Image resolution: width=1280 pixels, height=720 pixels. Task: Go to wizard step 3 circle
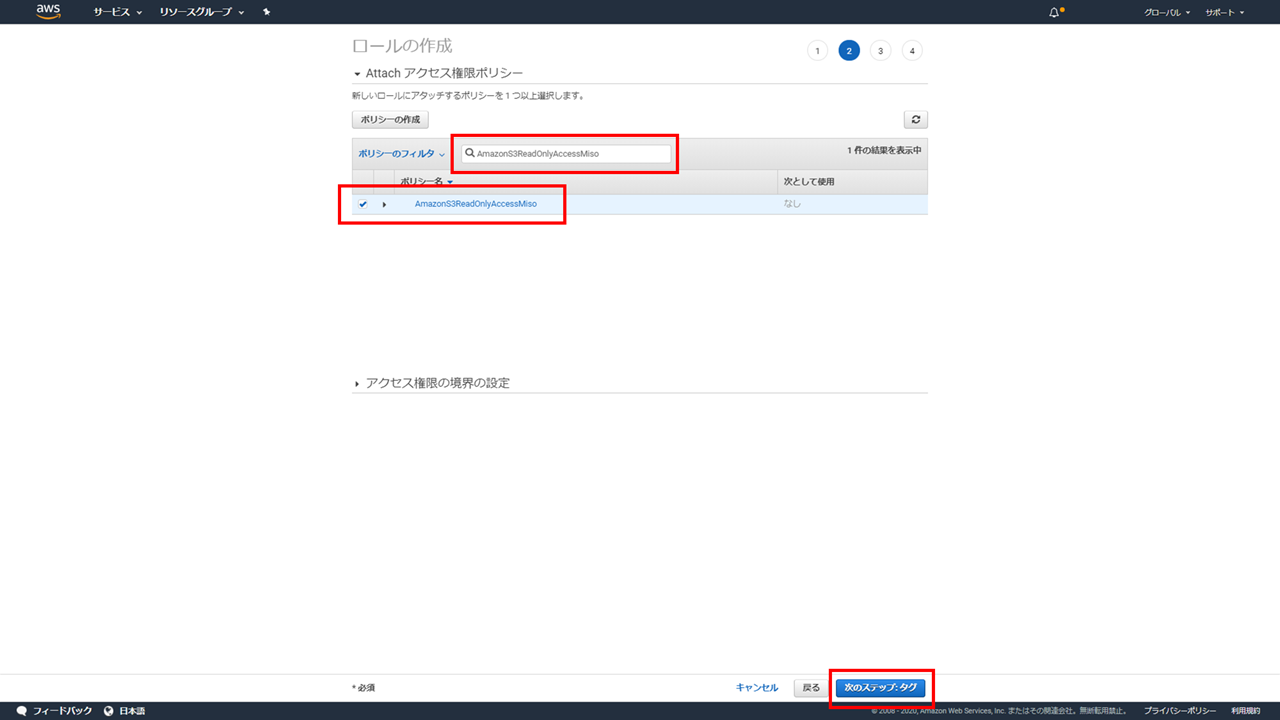(x=880, y=51)
